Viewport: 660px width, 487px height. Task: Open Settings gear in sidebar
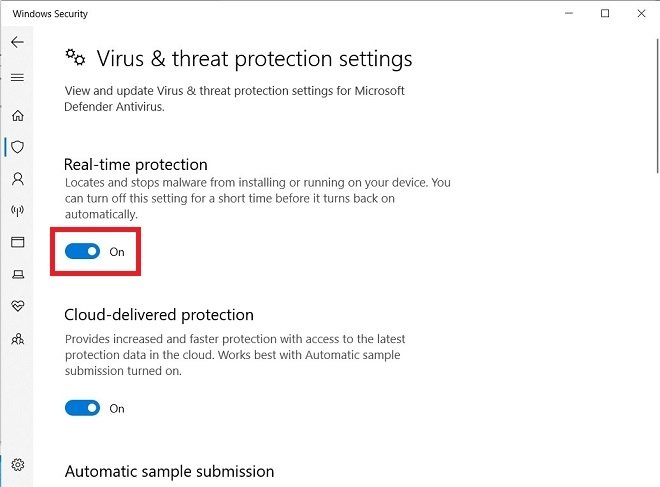click(18, 465)
